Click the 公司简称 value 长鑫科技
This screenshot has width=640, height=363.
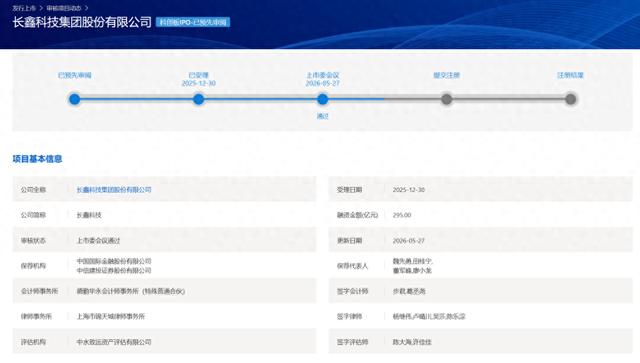[x=89, y=215]
